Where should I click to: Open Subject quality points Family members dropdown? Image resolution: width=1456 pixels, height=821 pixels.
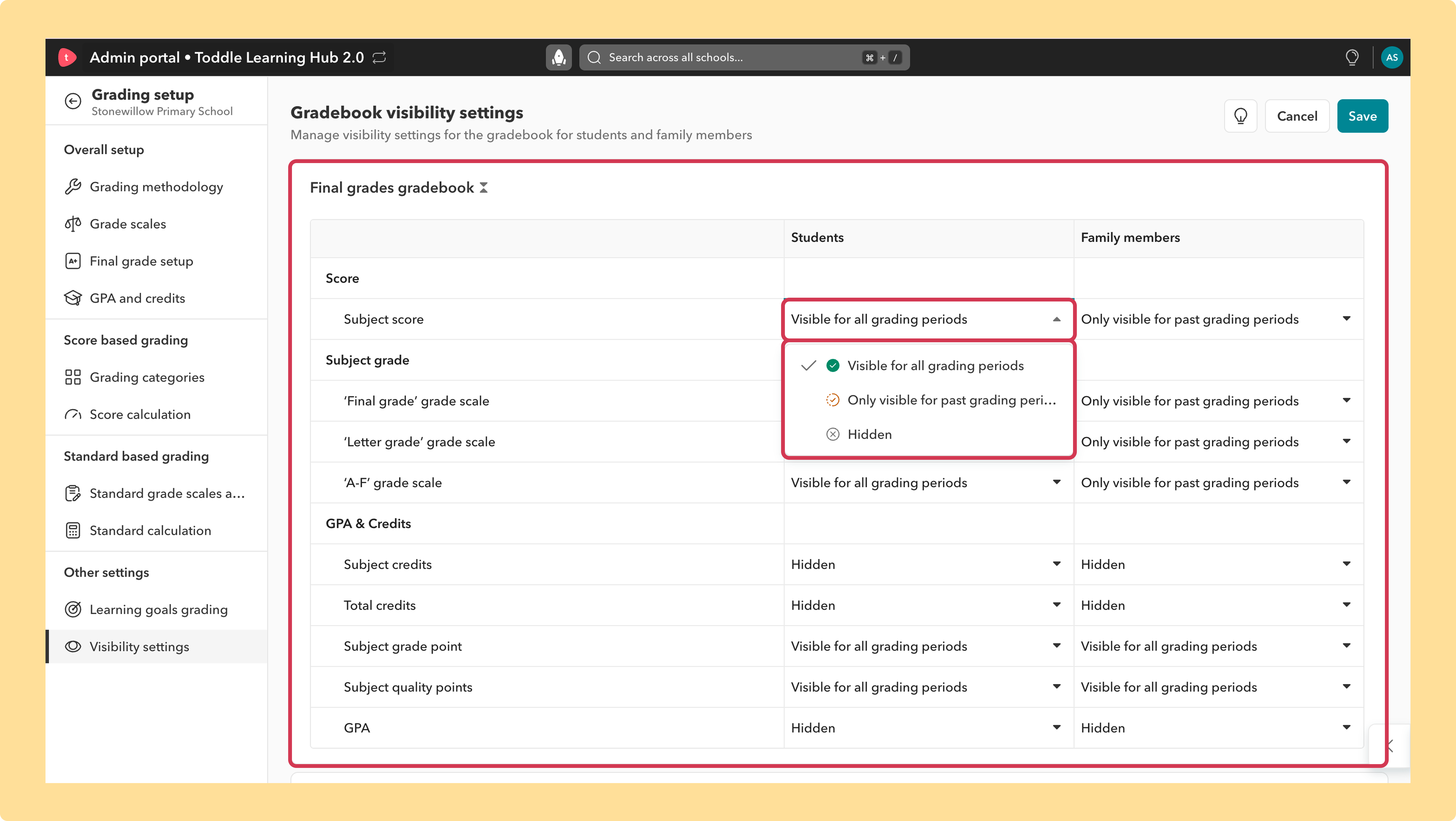(1219, 687)
